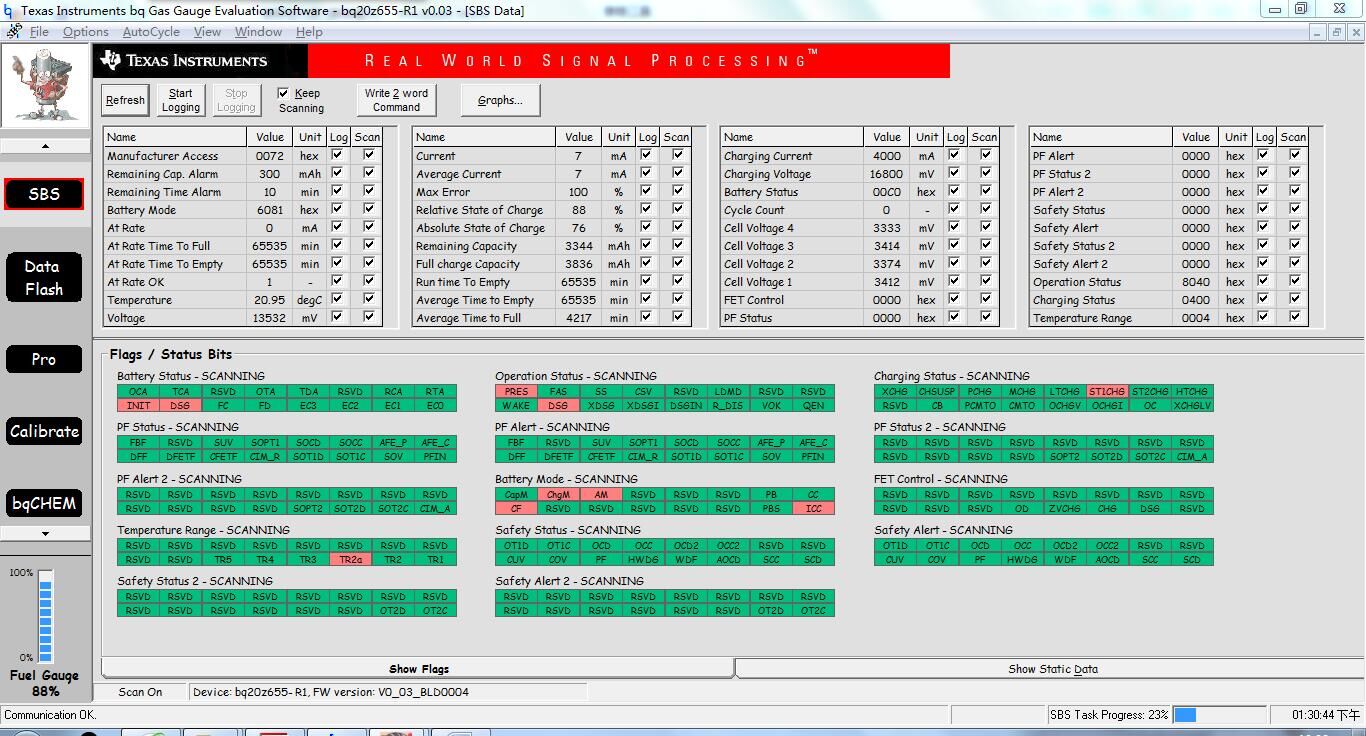Image resolution: width=1366 pixels, height=736 pixels.
Task: Click the red PRES bit in Operation Status
Action: click(516, 392)
